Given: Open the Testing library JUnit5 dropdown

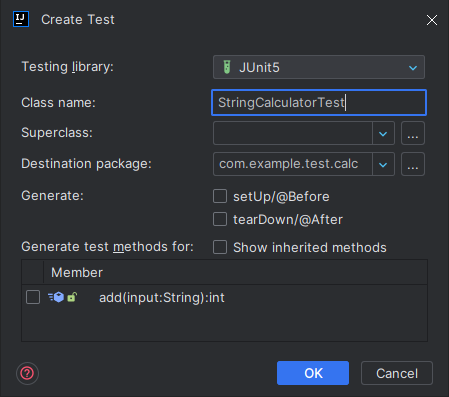Looking at the screenshot, I should tap(319, 67).
